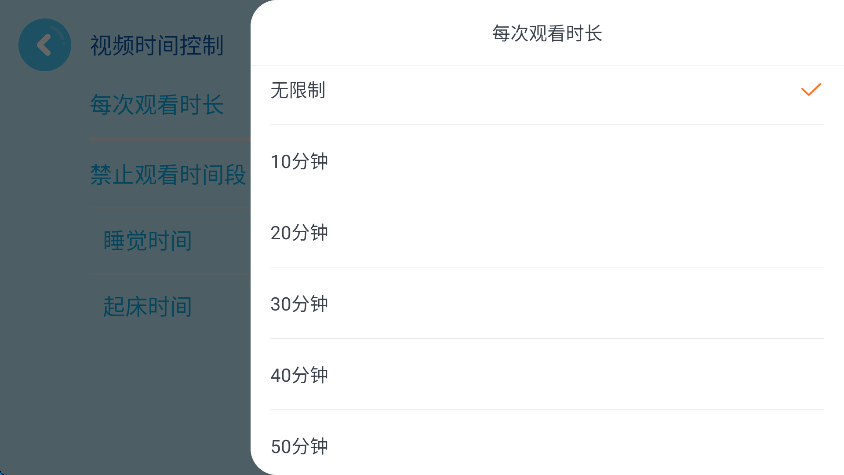The width and height of the screenshot is (844, 475).
Task: Open the 起床时间 setting
Action: pyautogui.click(x=147, y=306)
